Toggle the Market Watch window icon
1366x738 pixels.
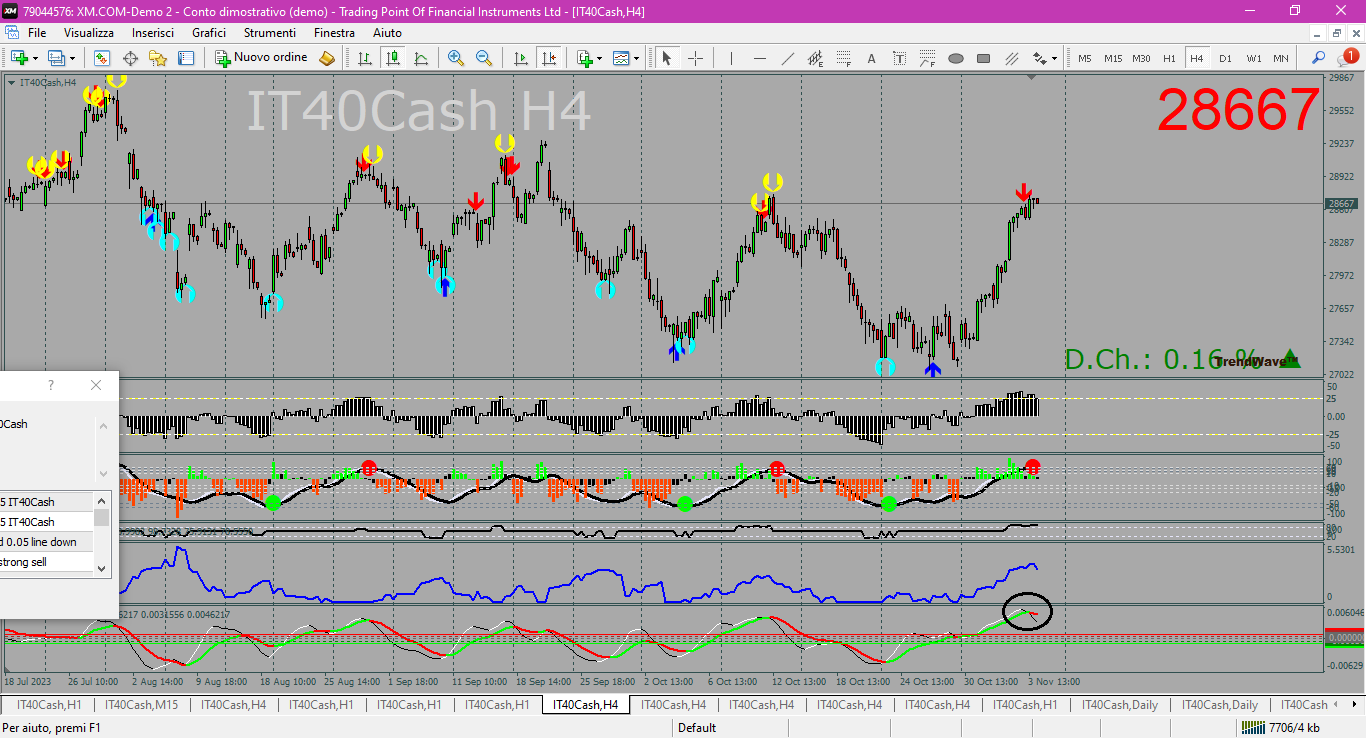tap(102, 58)
